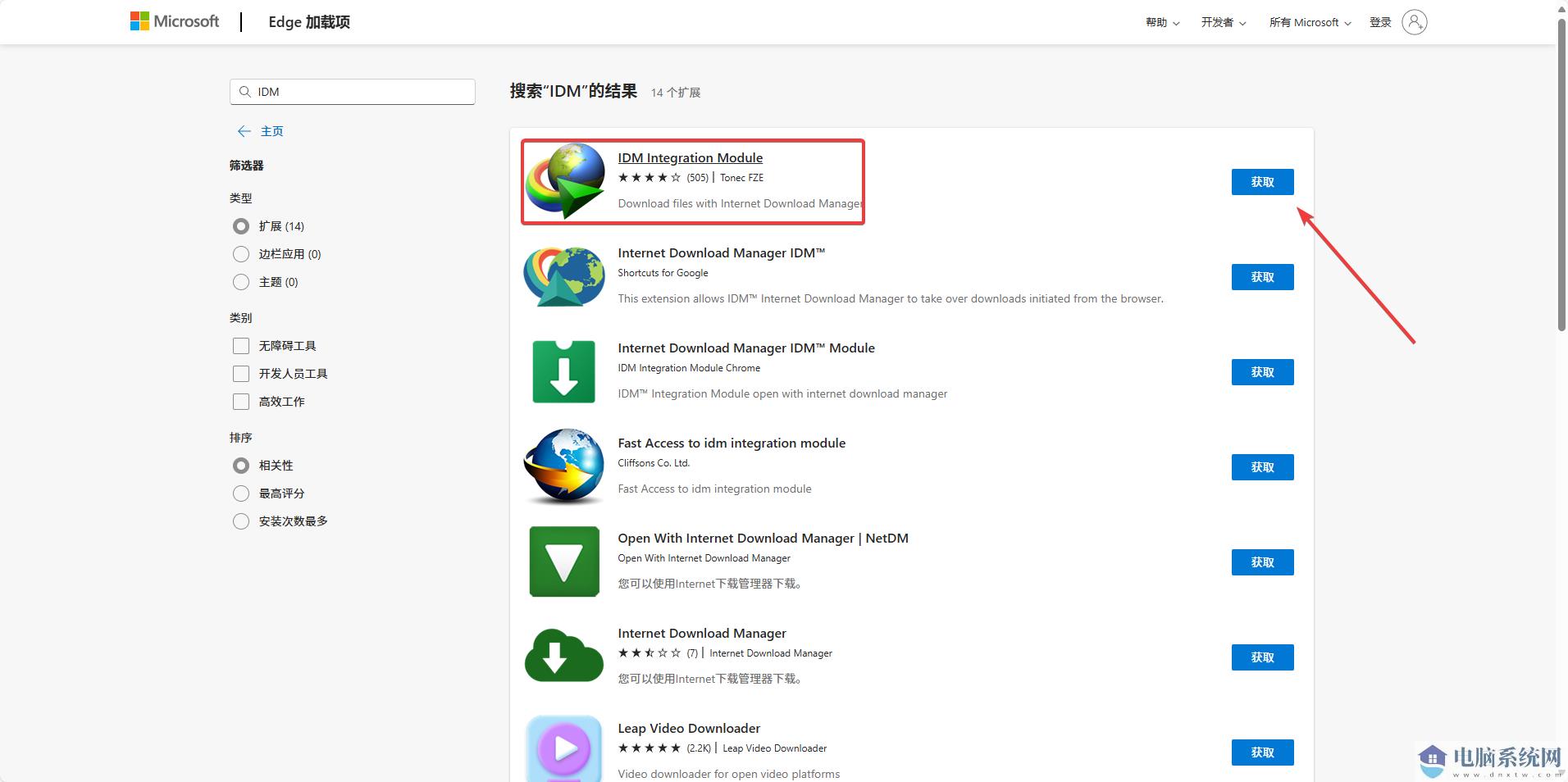Sort results by 安装次数最多

point(241,521)
